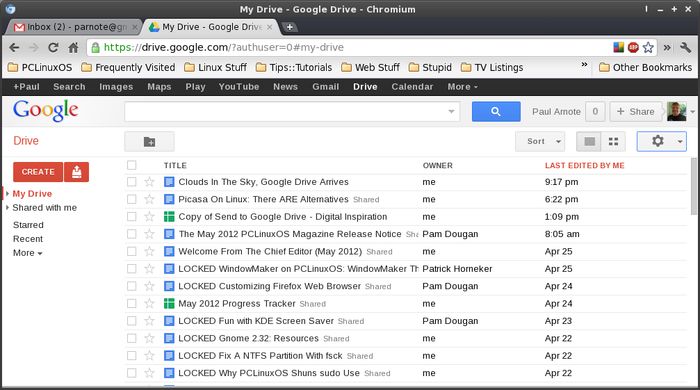Open the settings gear menu
Screen dimensions: 700x390
[x=661, y=142]
